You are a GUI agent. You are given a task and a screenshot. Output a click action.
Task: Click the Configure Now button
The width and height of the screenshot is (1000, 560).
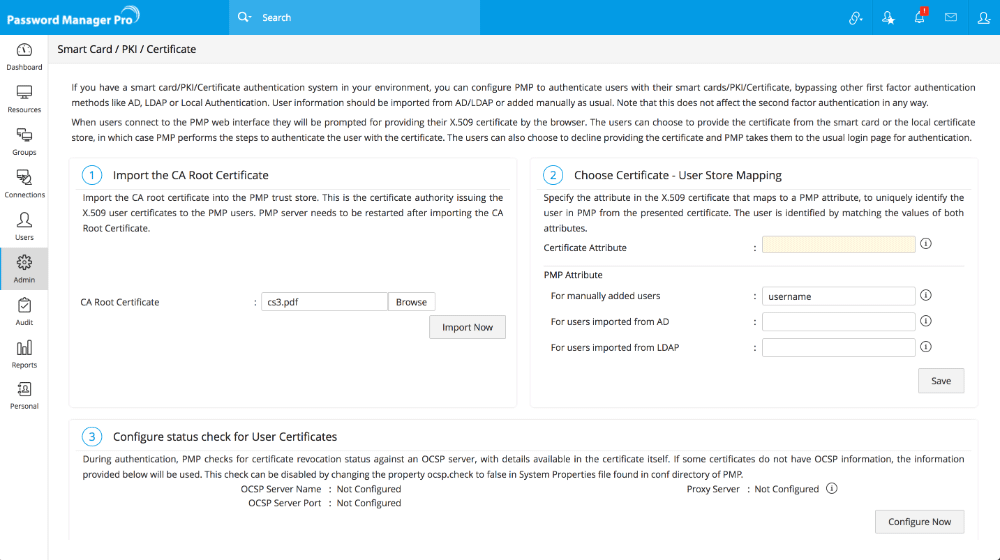[x=919, y=522]
